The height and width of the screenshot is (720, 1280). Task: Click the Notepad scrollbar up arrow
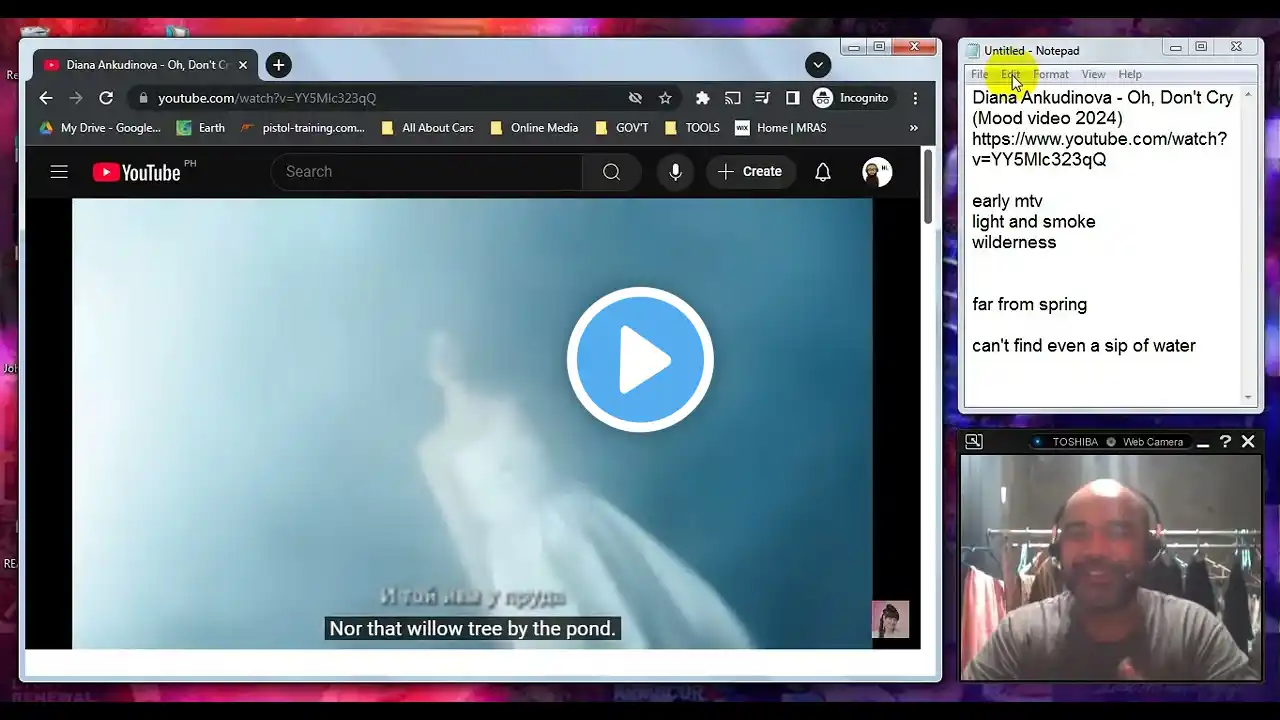(1248, 95)
